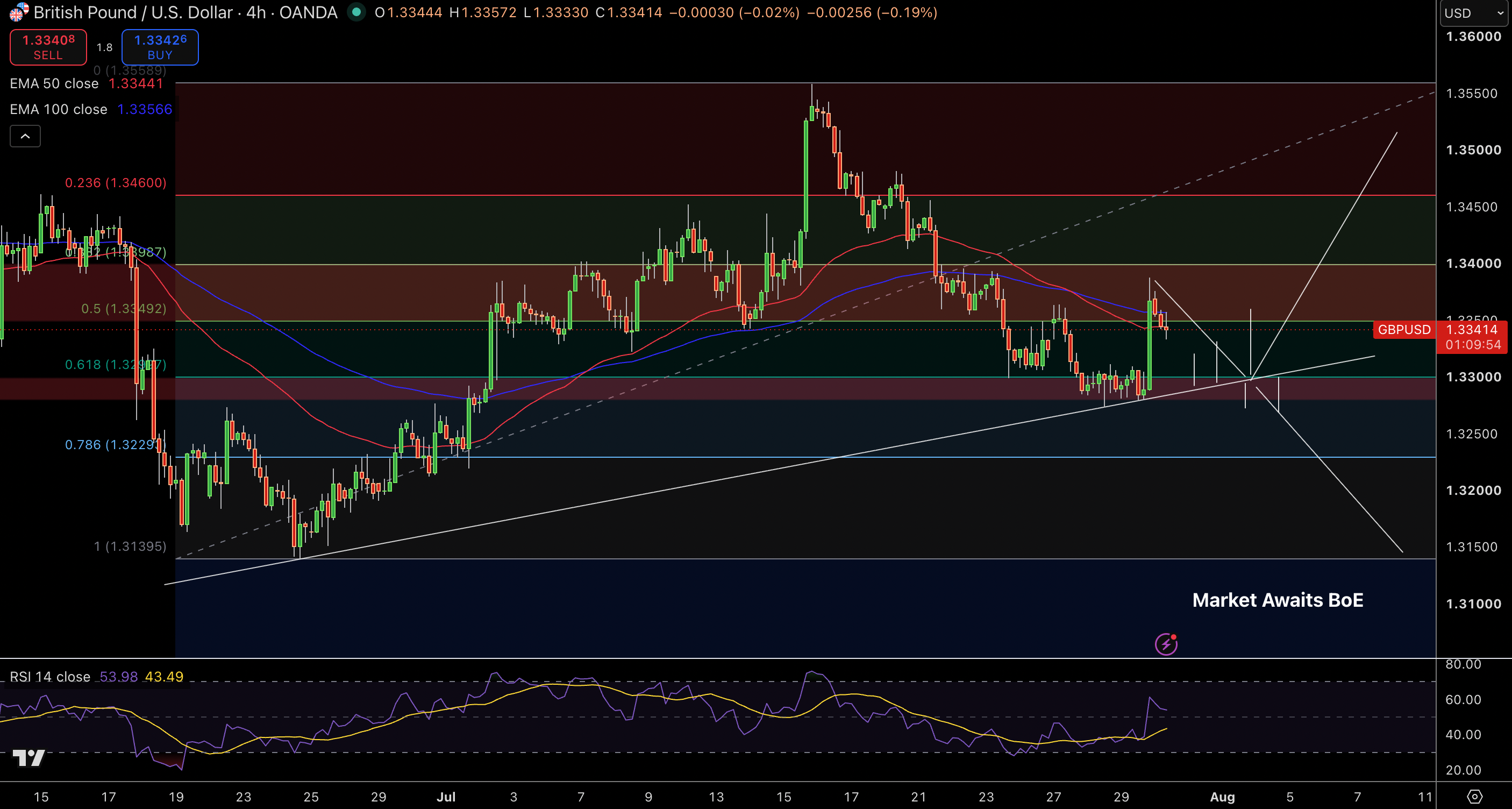Click the RSI moving average value 43.49

(x=165, y=677)
